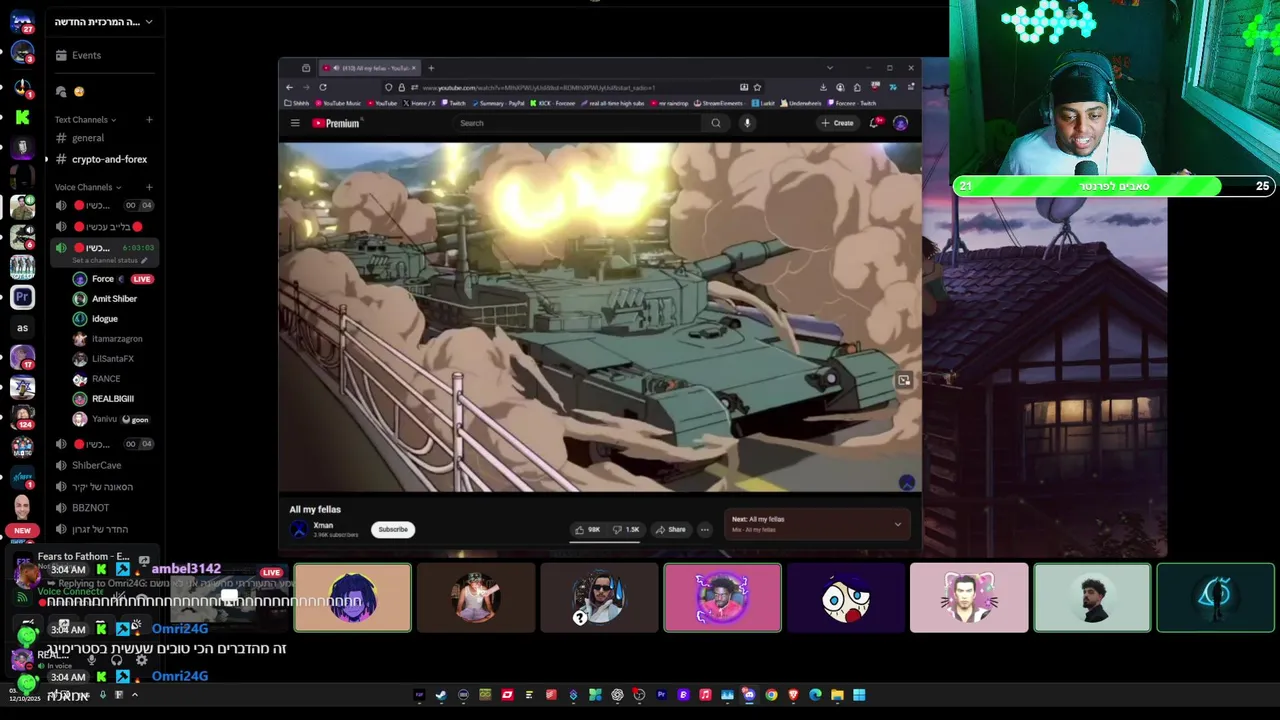1280x720 pixels.
Task: Start voice search with microphone icon
Action: pos(747,123)
